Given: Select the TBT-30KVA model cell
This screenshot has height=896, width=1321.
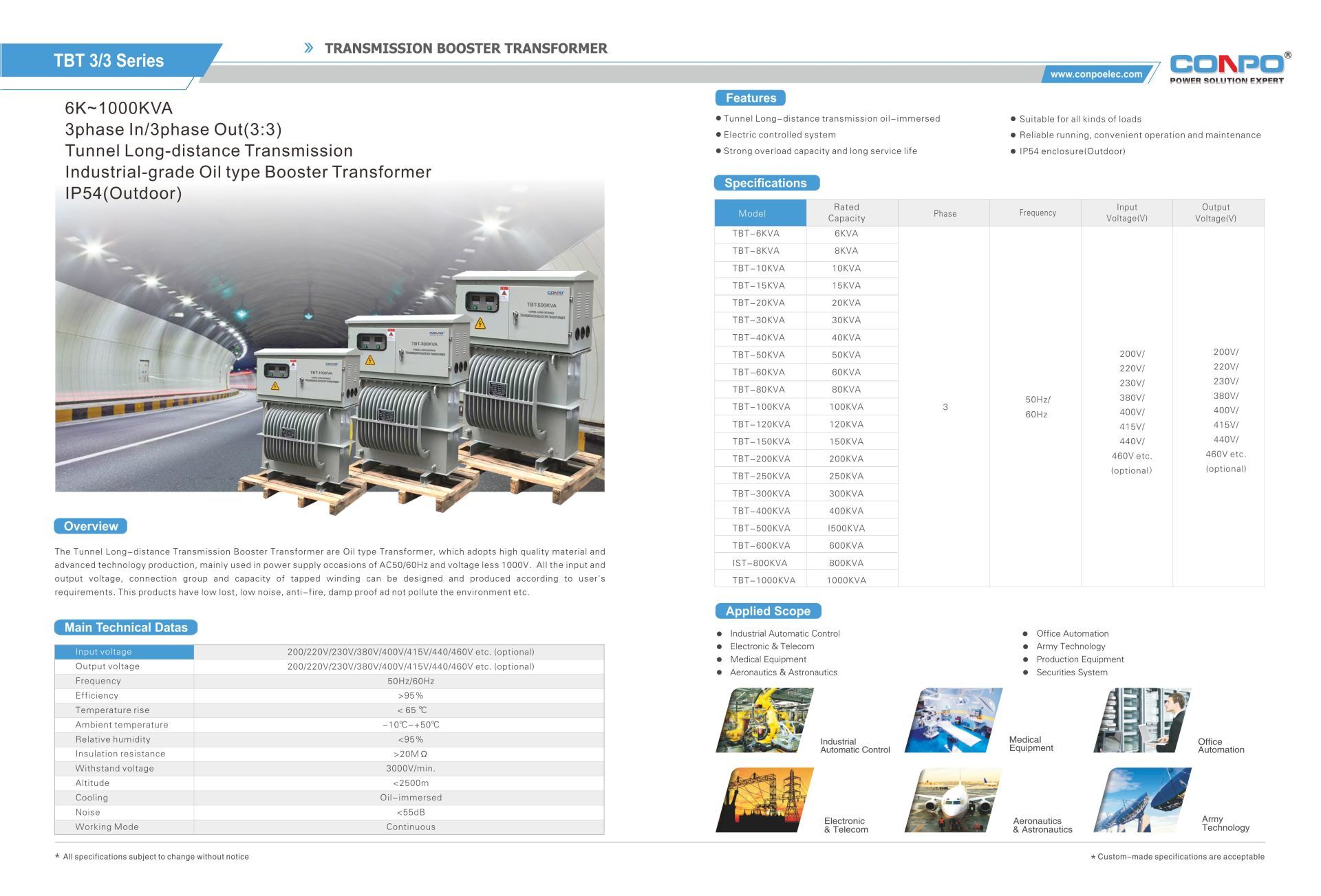Looking at the screenshot, I should coord(760,320).
